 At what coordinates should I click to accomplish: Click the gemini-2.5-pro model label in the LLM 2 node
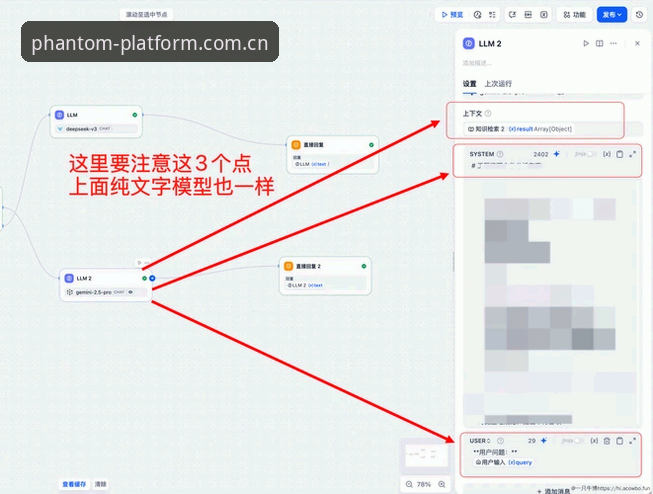pyautogui.click(x=94, y=292)
